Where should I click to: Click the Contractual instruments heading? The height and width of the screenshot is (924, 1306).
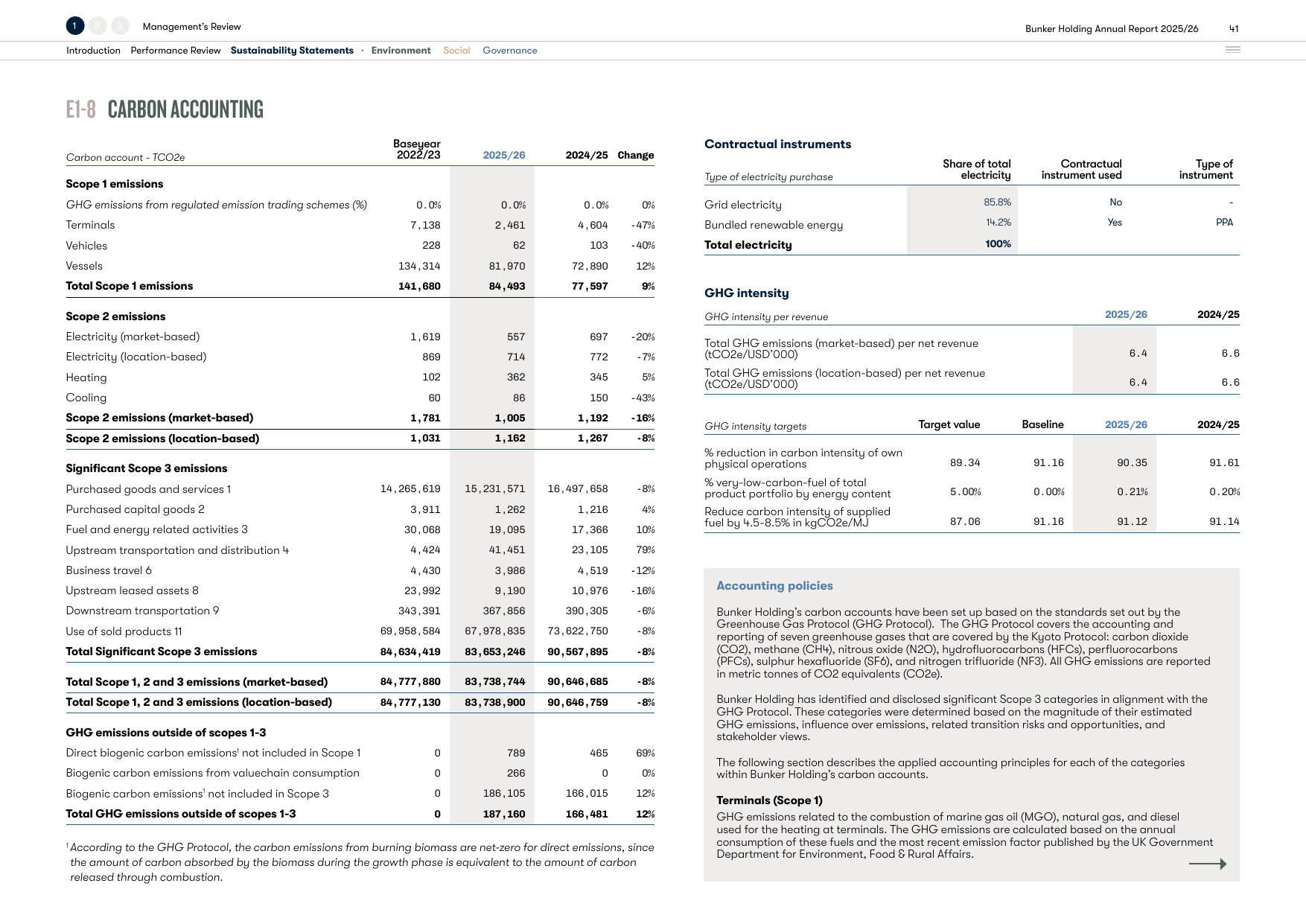tap(778, 144)
